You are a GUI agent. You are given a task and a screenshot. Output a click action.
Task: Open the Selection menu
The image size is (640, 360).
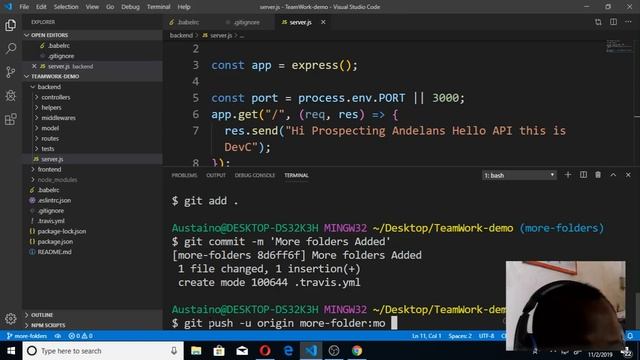tap(66, 7)
